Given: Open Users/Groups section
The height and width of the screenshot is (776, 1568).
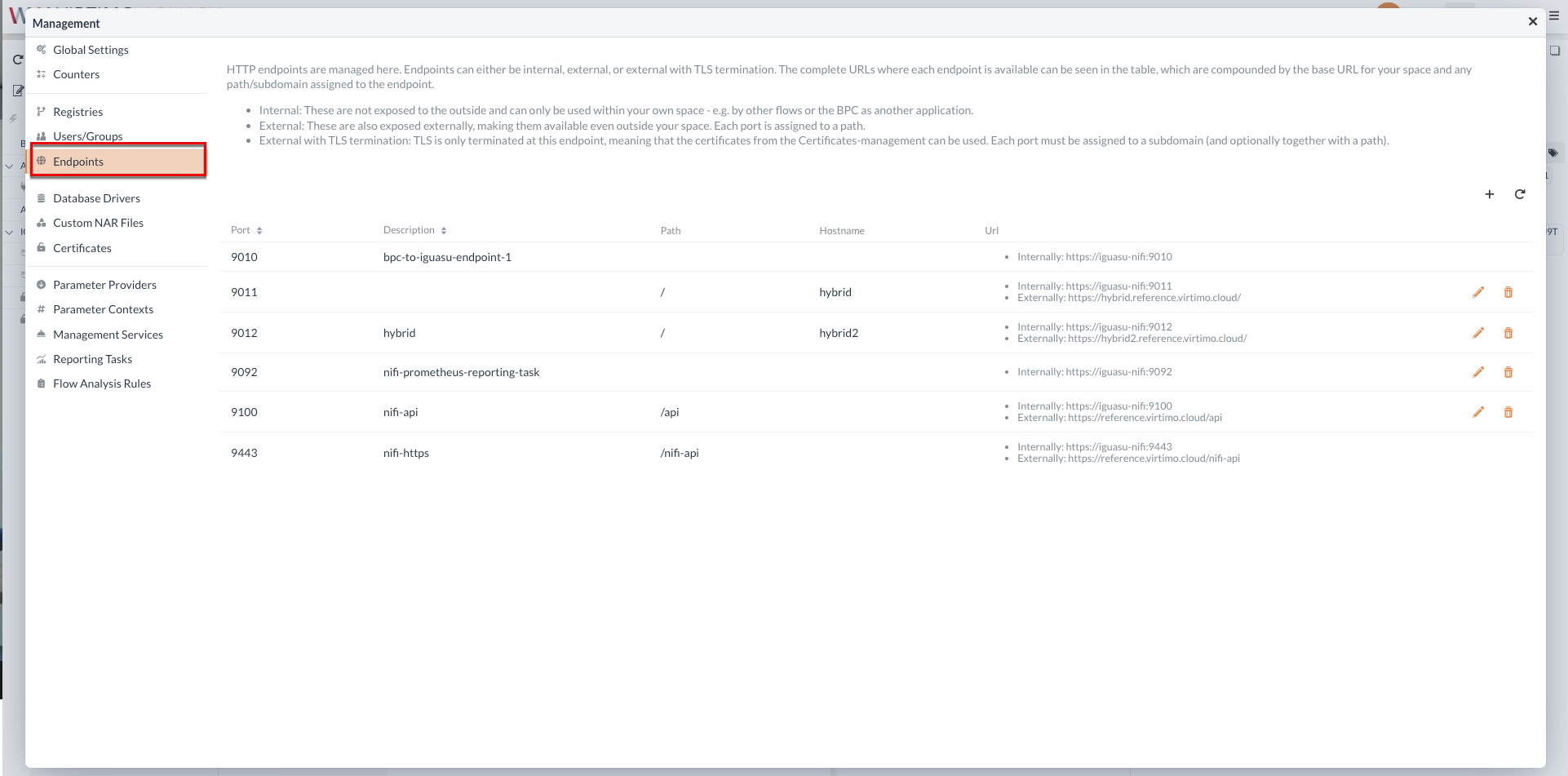Looking at the screenshot, I should point(87,136).
